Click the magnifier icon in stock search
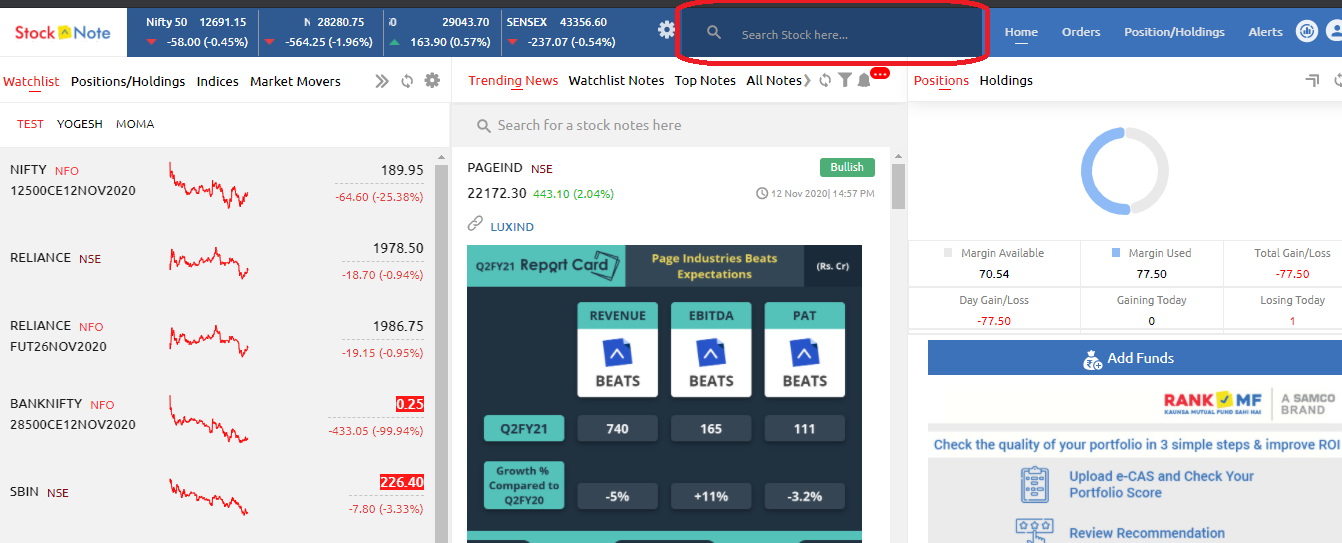Screen dimensions: 1342x543 (x=714, y=33)
